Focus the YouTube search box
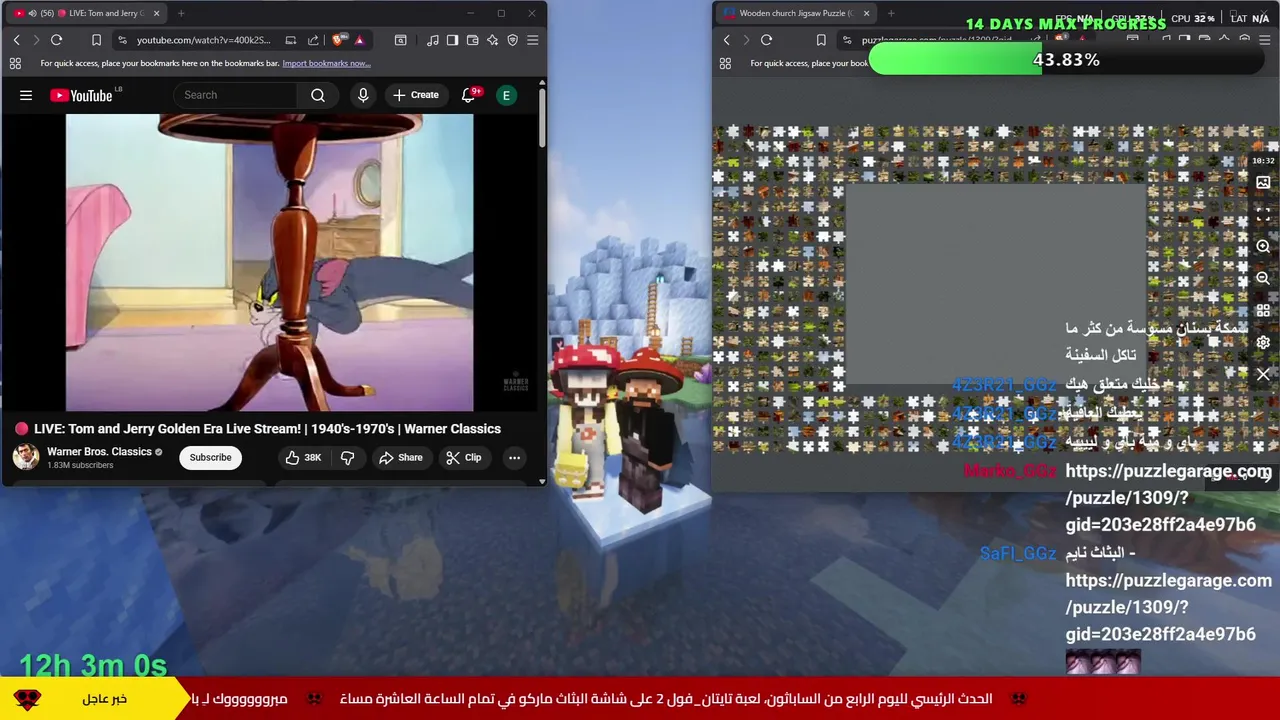This screenshot has height=720, width=1280. click(235, 95)
